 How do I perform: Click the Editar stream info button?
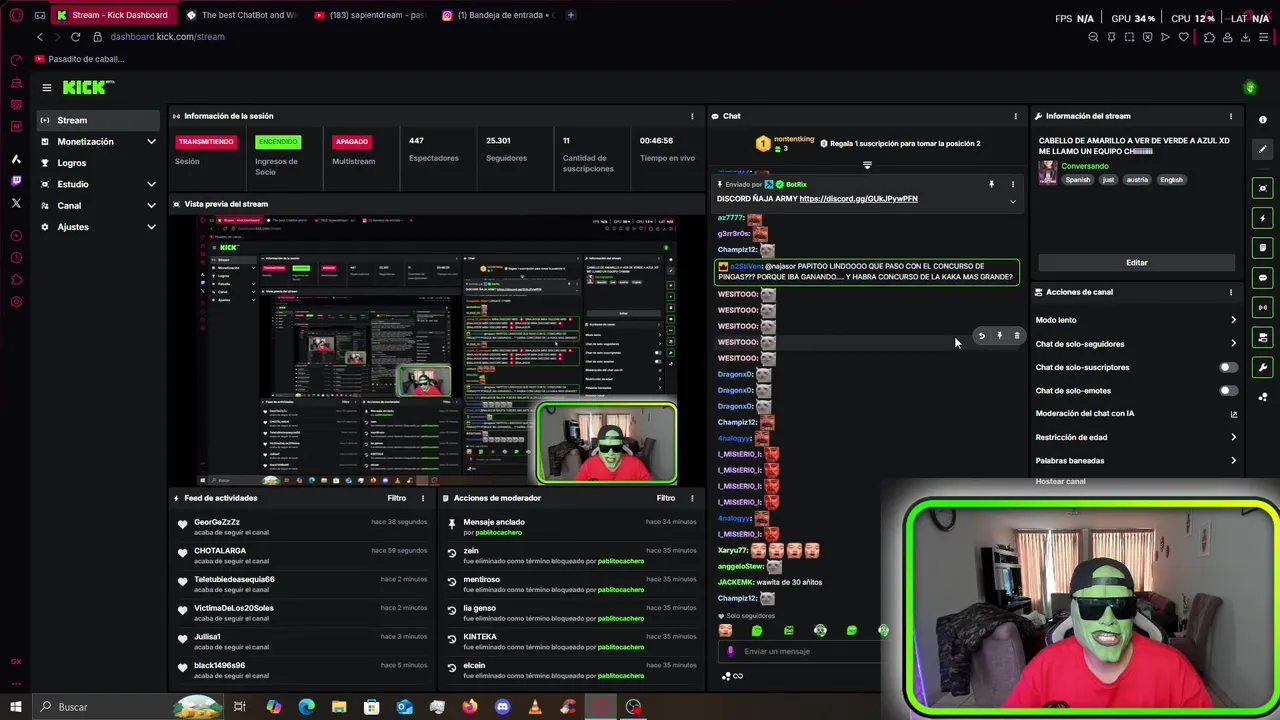pos(1137,262)
